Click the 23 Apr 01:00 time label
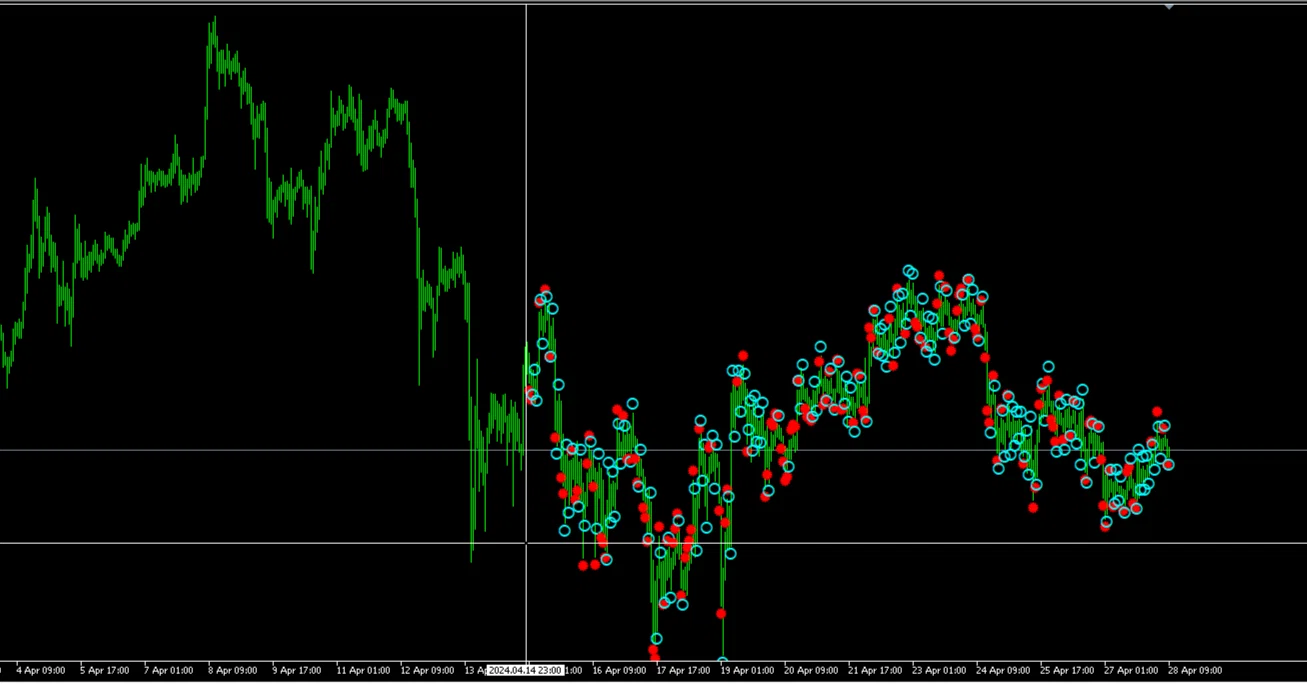 [941, 670]
